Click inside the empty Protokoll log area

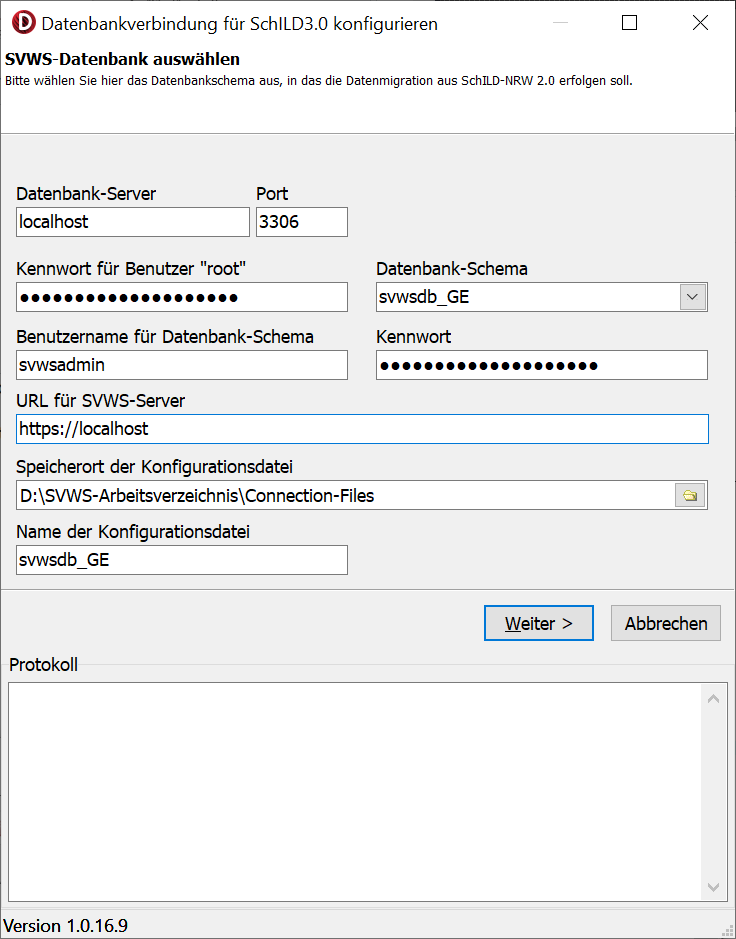356,792
